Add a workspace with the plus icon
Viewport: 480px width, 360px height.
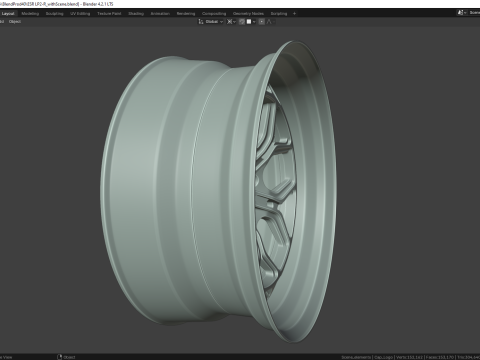click(x=294, y=14)
